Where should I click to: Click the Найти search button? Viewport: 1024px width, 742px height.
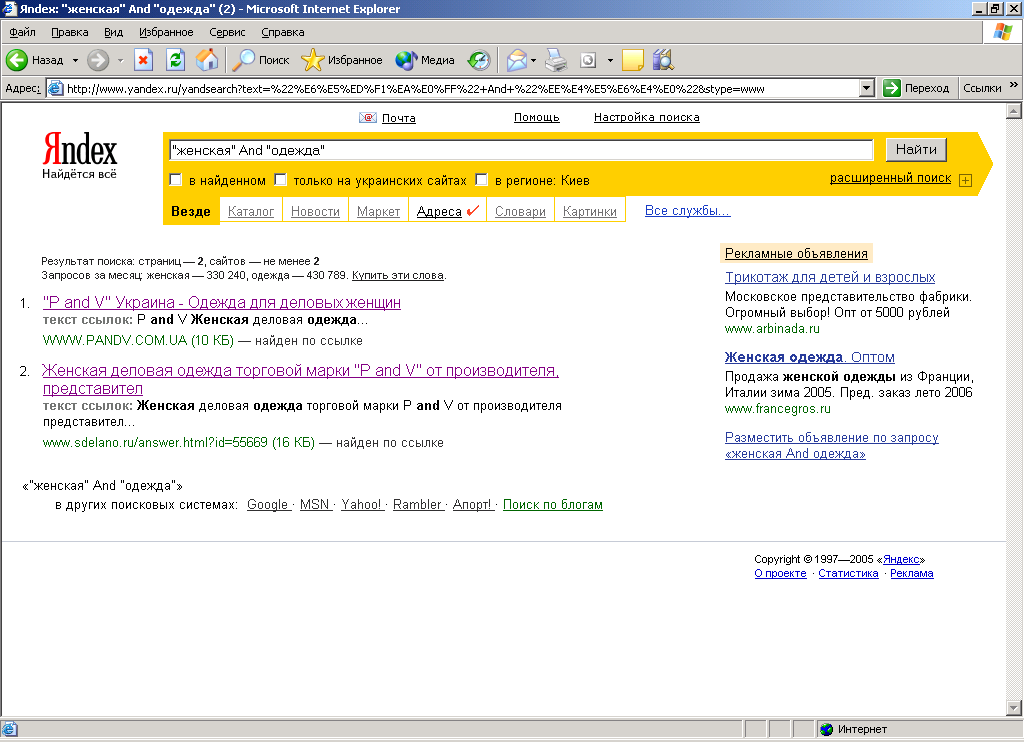tap(916, 150)
